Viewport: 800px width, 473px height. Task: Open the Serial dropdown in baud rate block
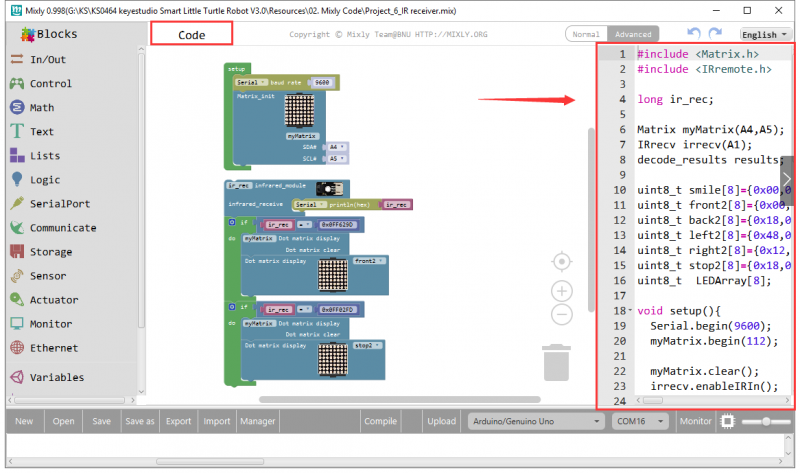251,82
